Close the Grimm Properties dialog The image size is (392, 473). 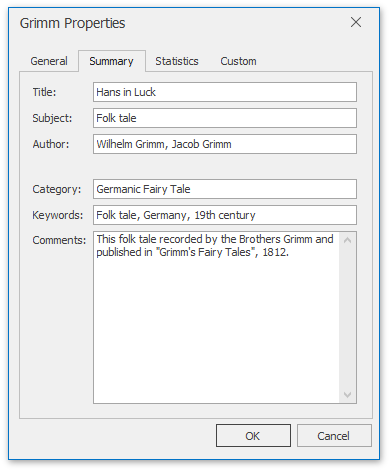click(356, 23)
